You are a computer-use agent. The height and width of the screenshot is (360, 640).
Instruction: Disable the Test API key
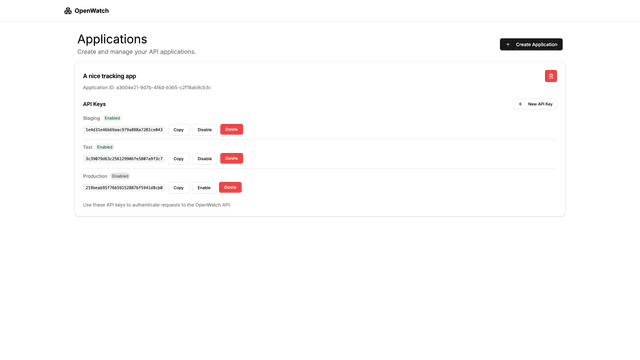pyautogui.click(x=204, y=159)
